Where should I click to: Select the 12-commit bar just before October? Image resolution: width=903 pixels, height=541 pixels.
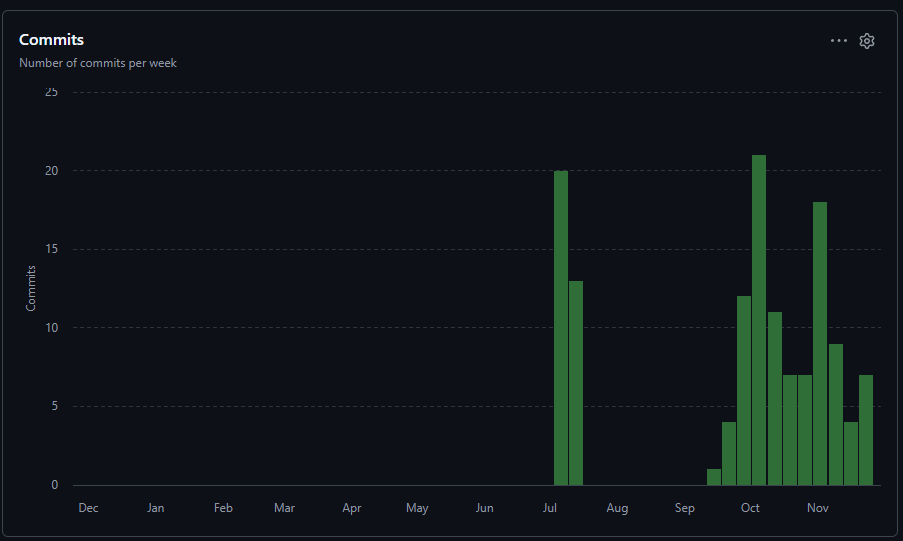pos(744,390)
